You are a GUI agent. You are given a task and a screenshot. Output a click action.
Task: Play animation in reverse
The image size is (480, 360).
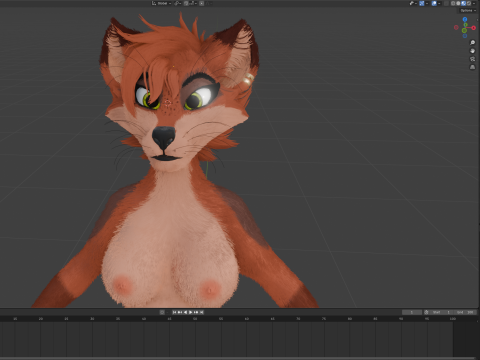(185, 312)
